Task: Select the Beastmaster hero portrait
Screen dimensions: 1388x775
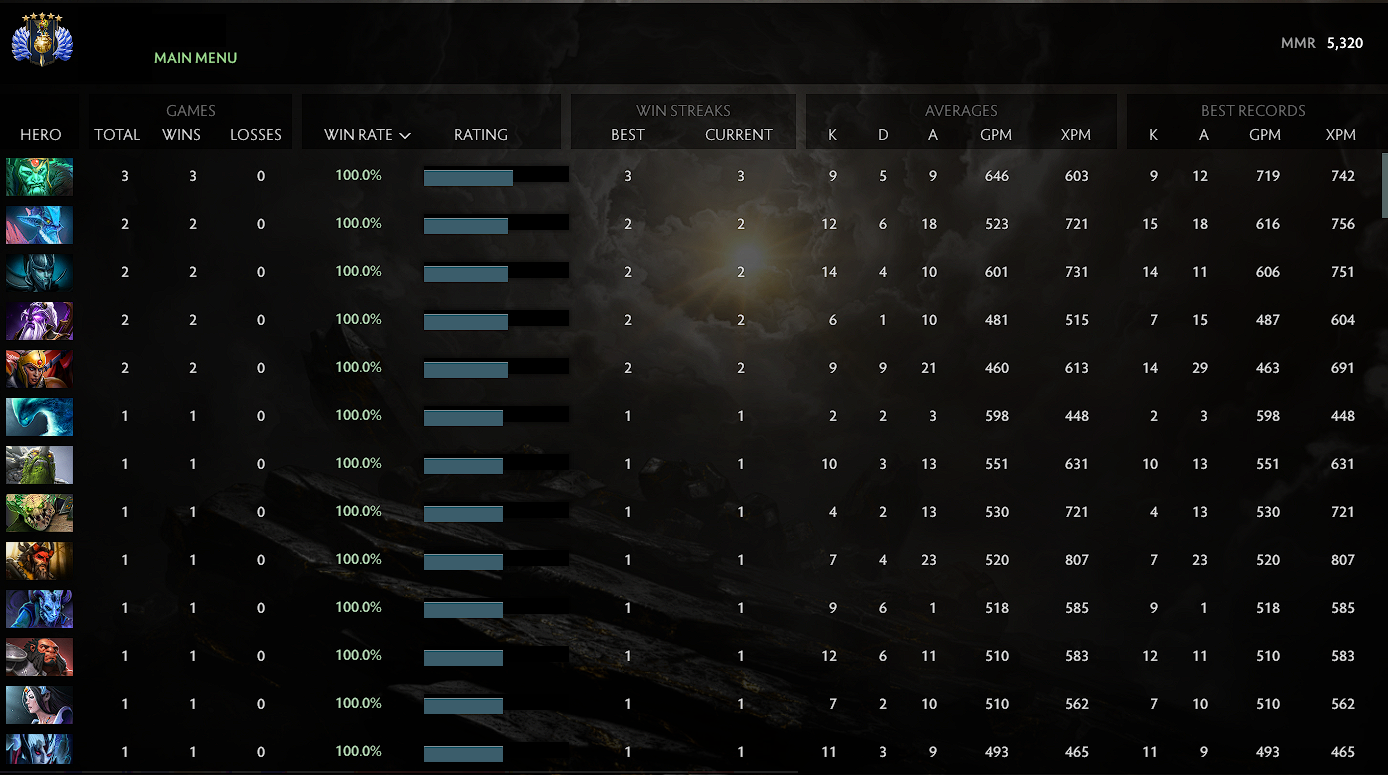Action: tap(40, 561)
